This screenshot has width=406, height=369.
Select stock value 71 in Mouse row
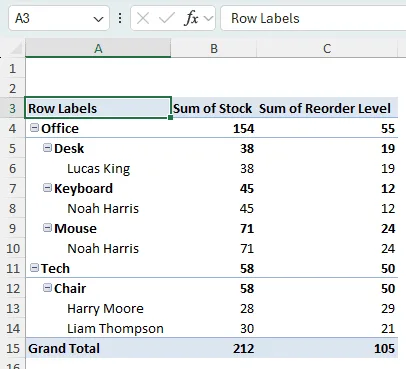pos(214,228)
